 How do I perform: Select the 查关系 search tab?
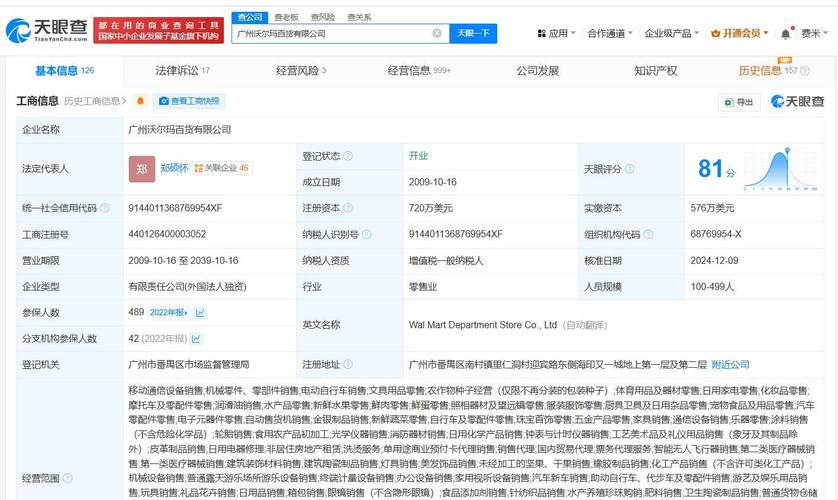pos(359,17)
